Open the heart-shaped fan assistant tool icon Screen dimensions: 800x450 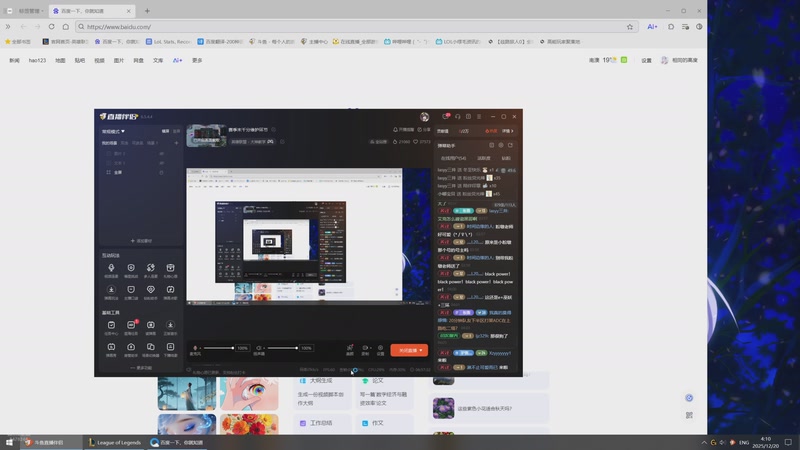point(151,290)
